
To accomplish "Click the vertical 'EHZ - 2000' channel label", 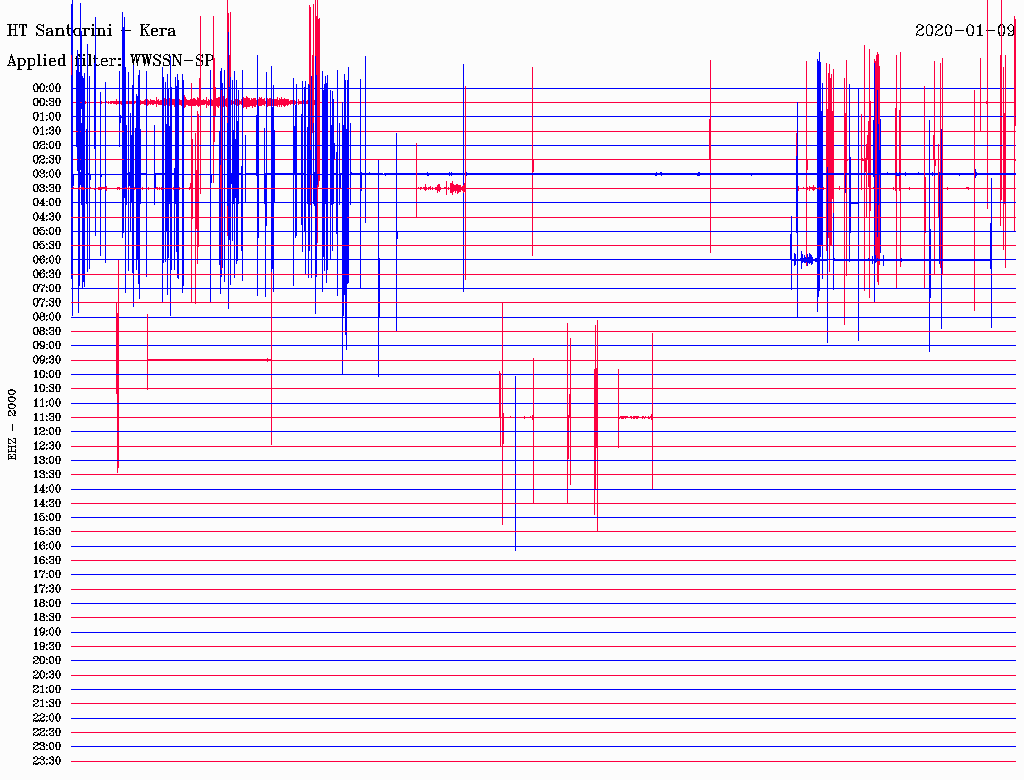I will coord(12,425).
